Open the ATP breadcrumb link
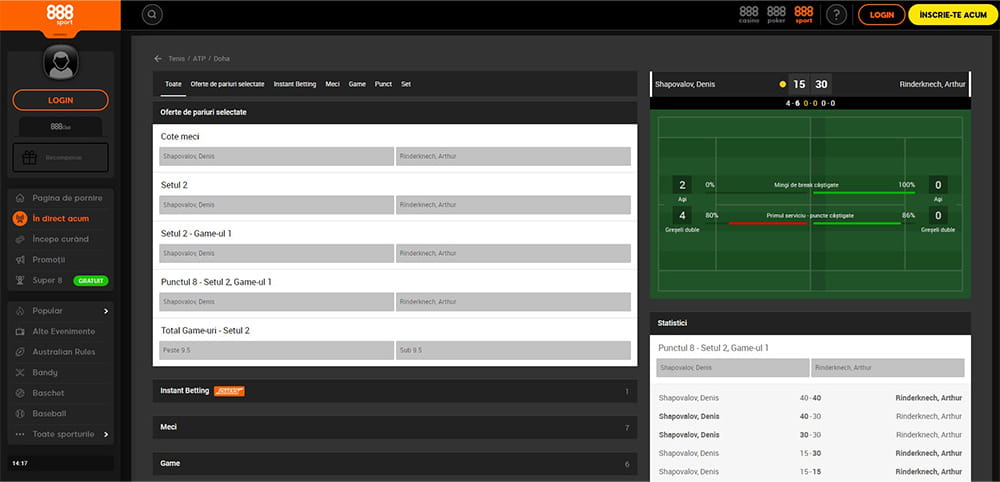The width and height of the screenshot is (1000, 482). tap(199, 59)
